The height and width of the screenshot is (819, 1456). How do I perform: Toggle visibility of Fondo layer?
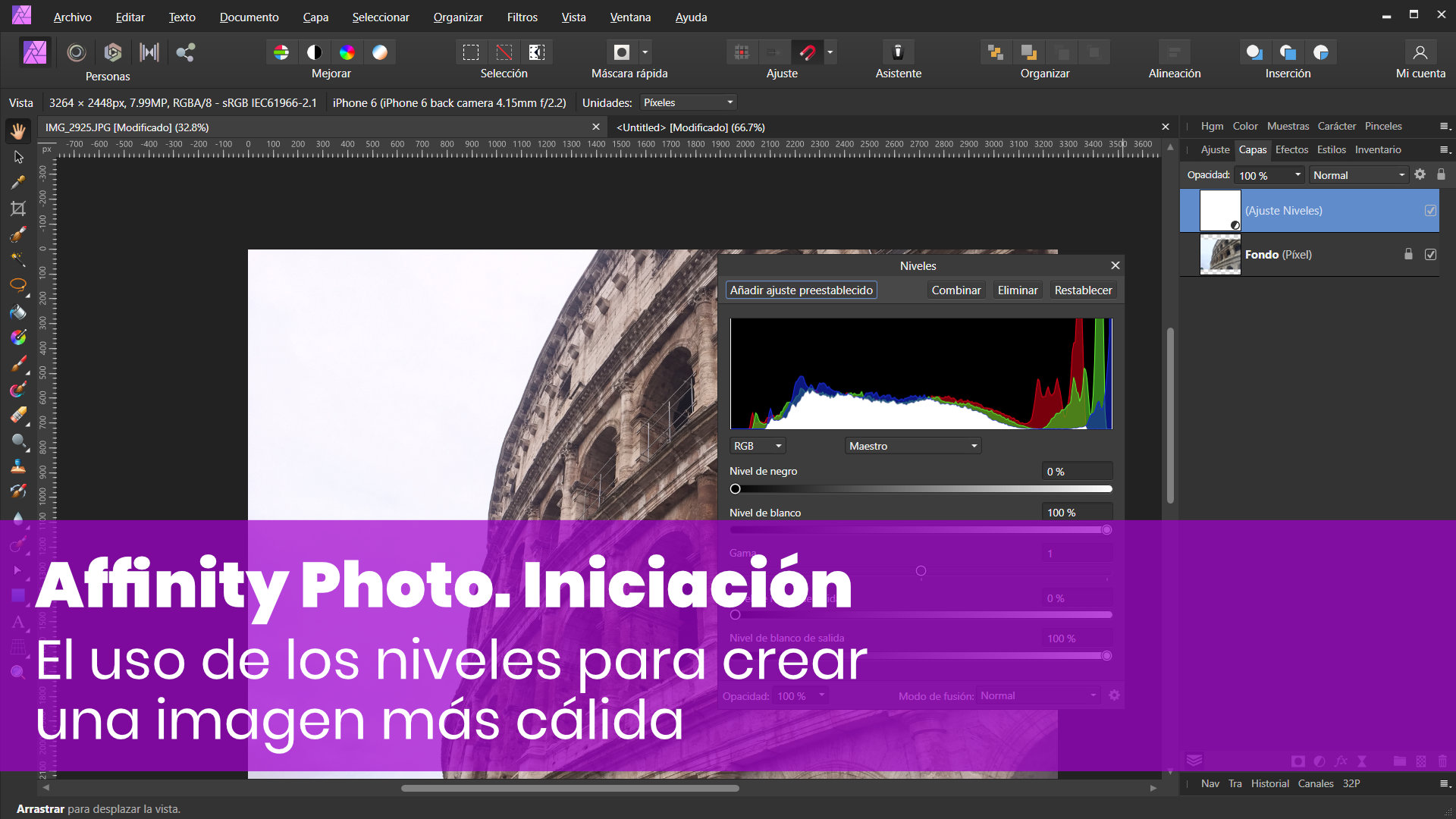[1430, 255]
